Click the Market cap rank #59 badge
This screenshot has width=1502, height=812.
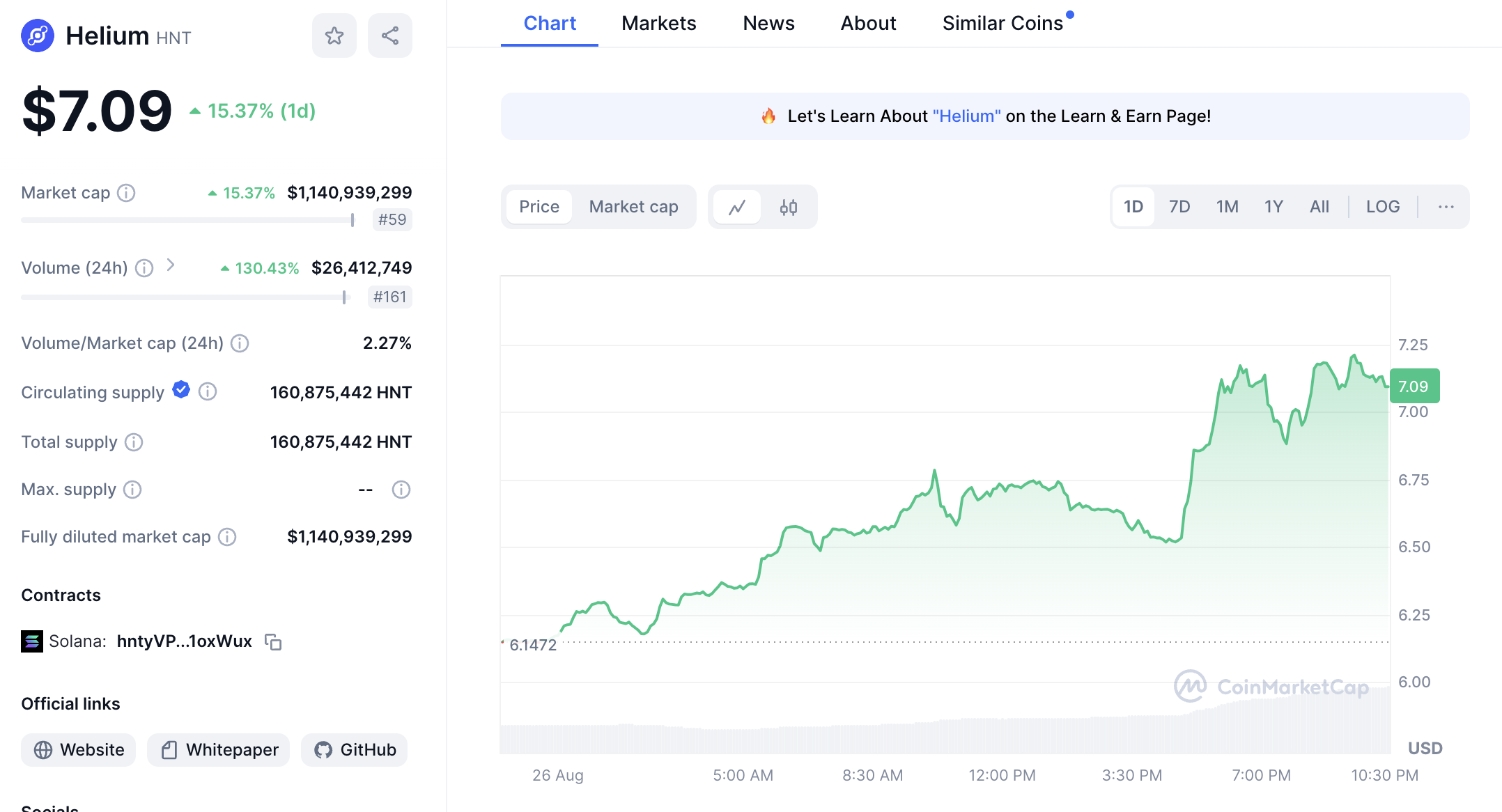tap(392, 220)
